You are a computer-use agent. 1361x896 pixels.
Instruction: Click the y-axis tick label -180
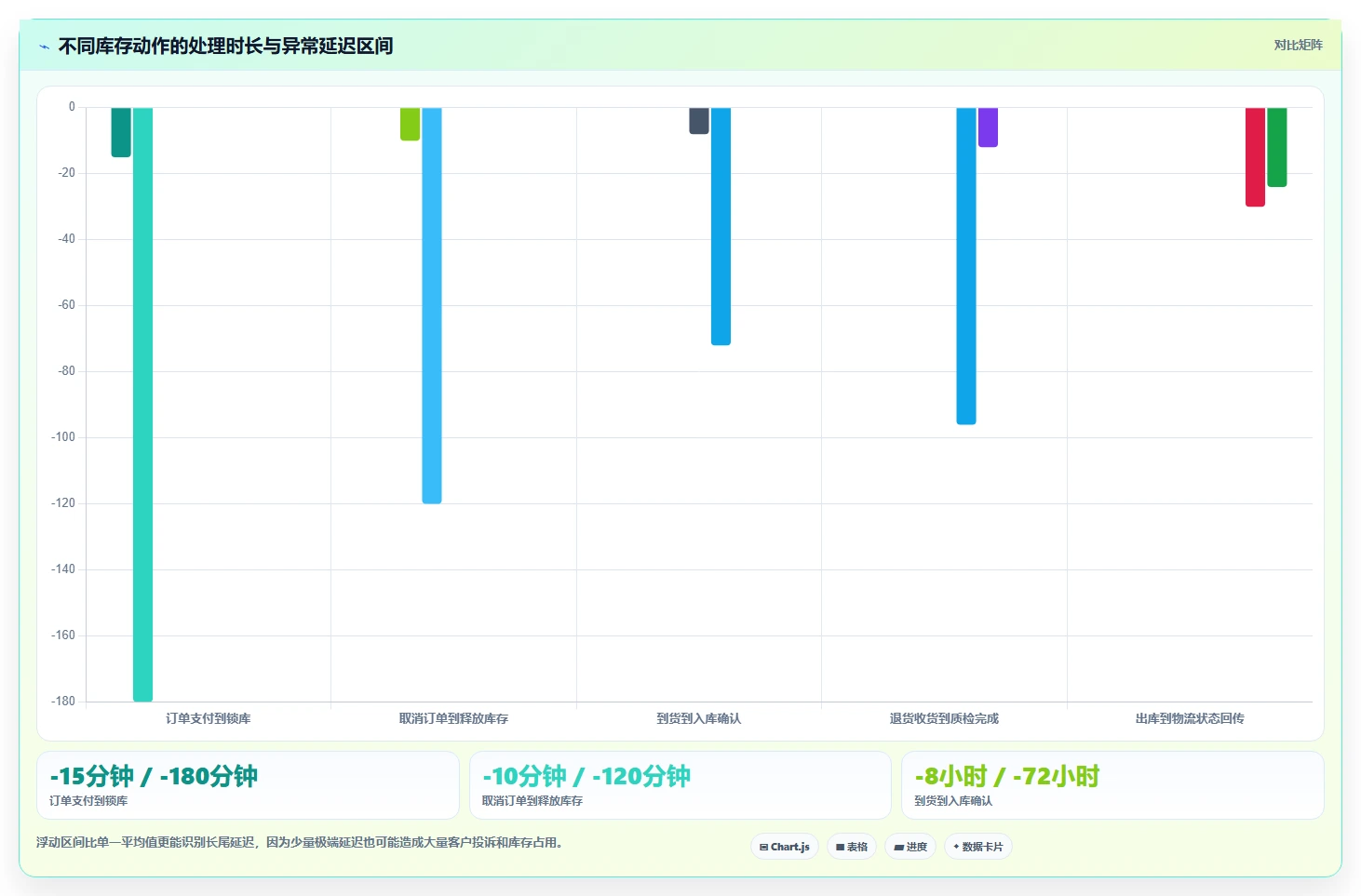click(x=63, y=702)
